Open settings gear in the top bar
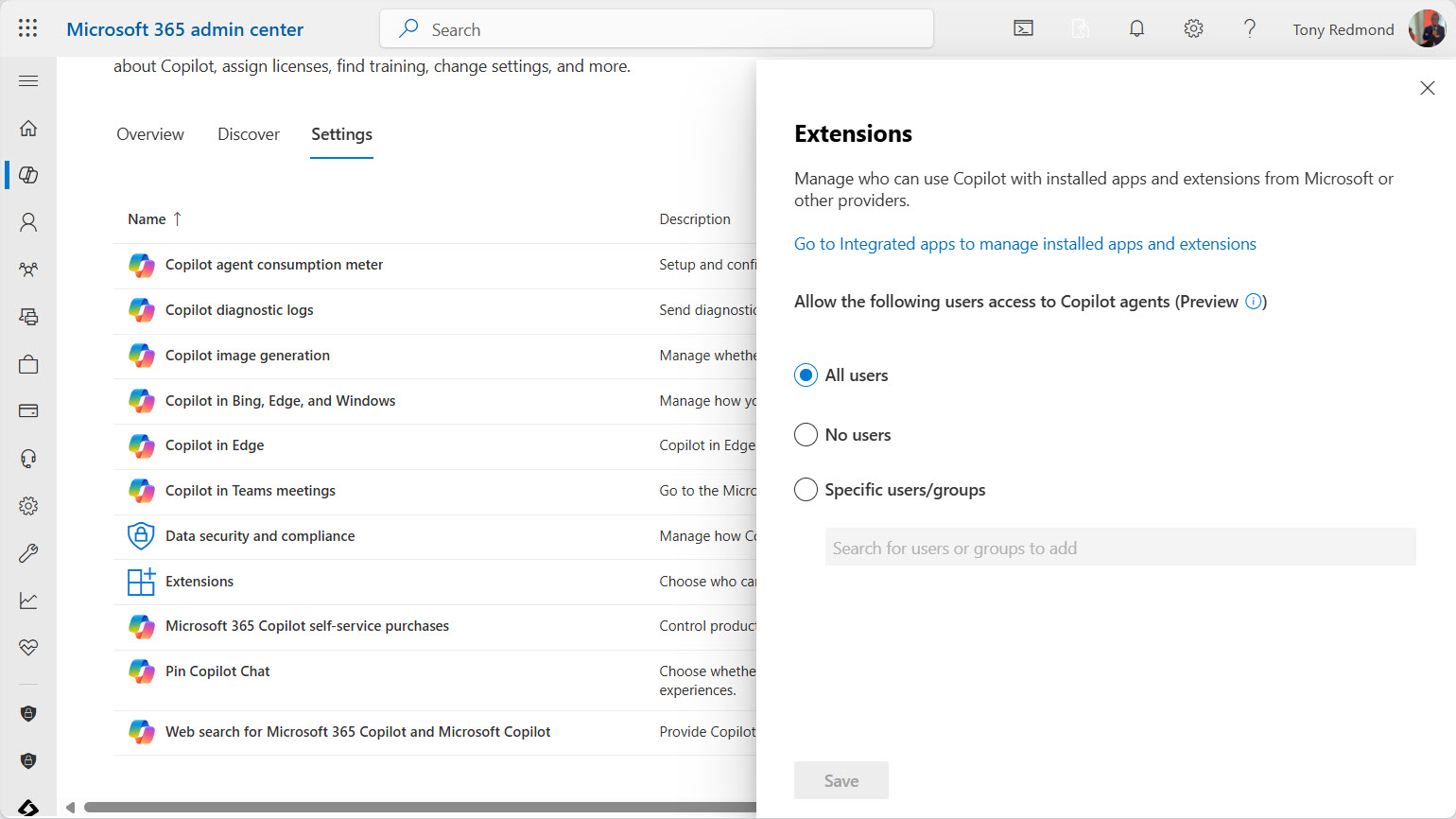Screen dimensions: 1456x819 click(1193, 28)
